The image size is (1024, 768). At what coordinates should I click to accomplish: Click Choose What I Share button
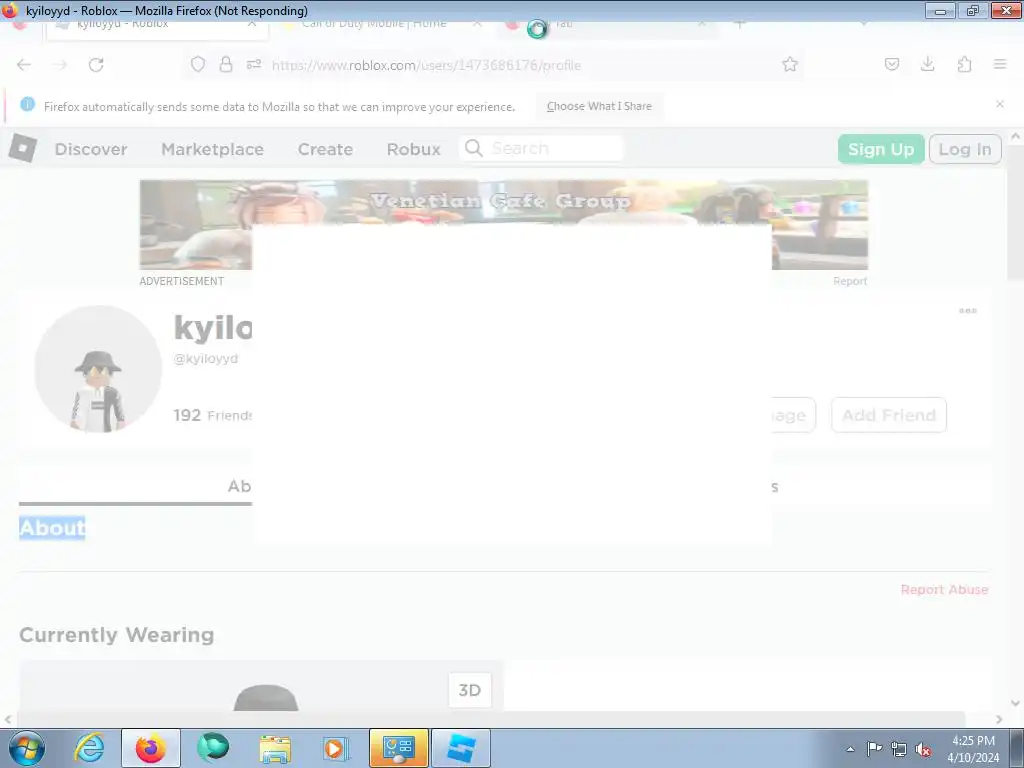click(599, 106)
